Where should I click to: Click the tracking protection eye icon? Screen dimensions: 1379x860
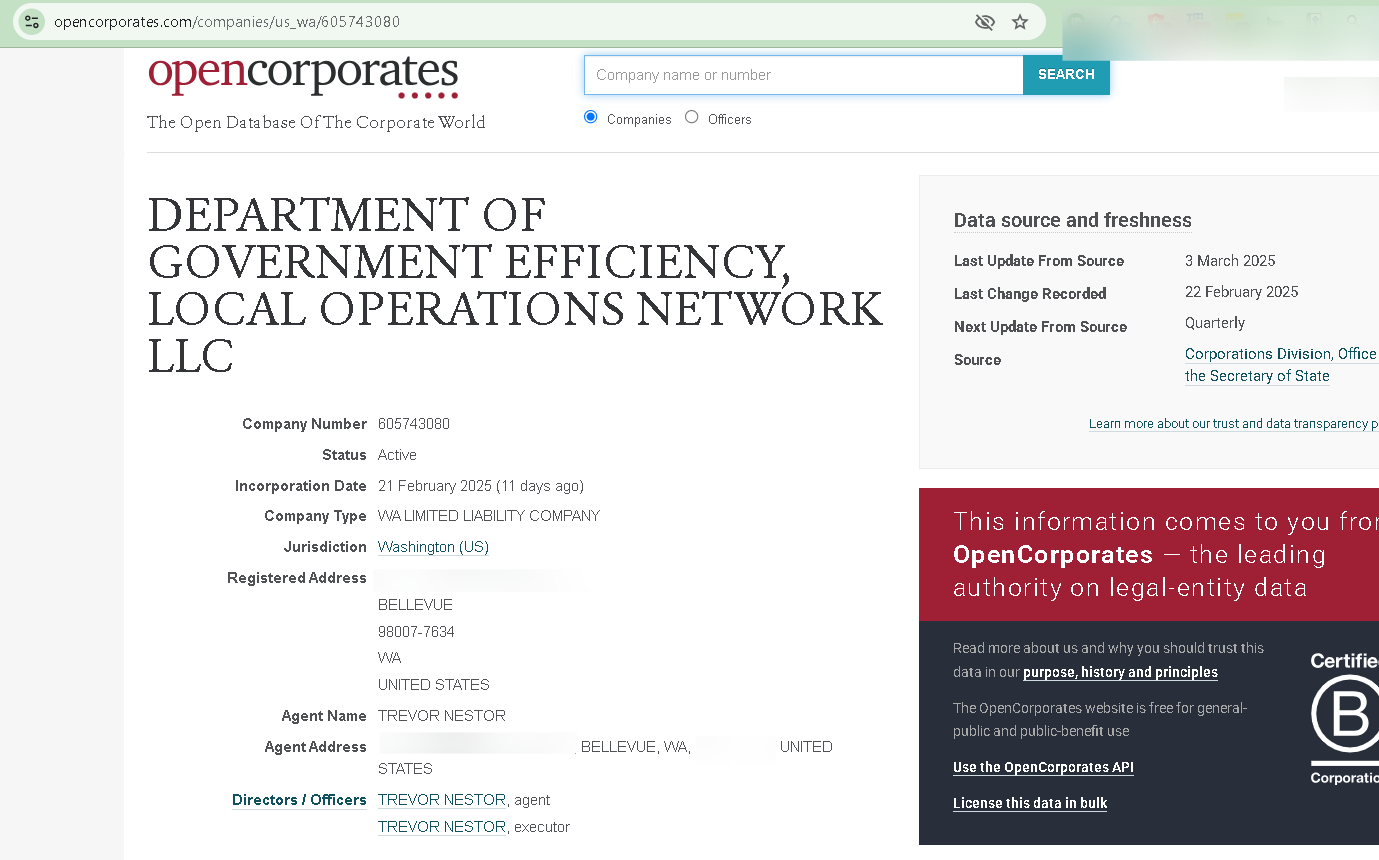985,22
